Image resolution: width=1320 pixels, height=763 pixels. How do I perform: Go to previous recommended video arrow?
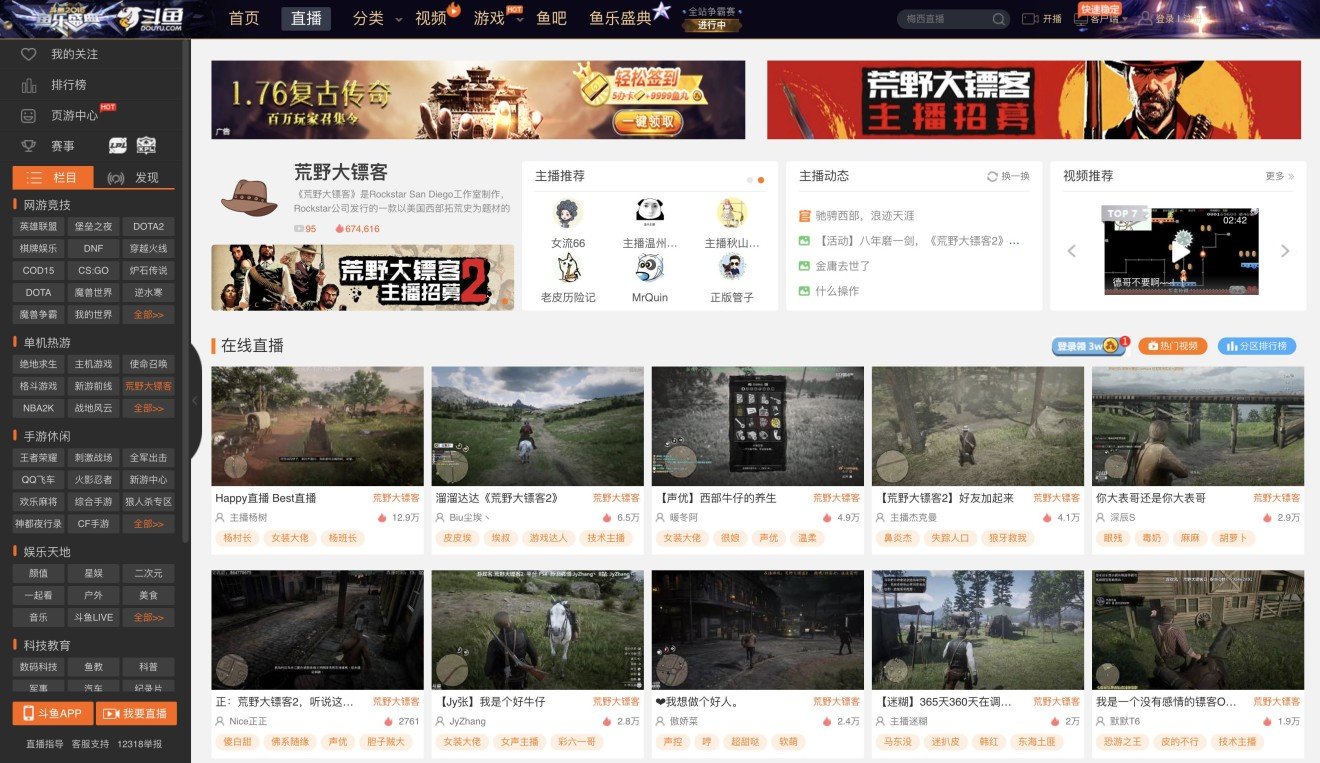coord(1072,251)
